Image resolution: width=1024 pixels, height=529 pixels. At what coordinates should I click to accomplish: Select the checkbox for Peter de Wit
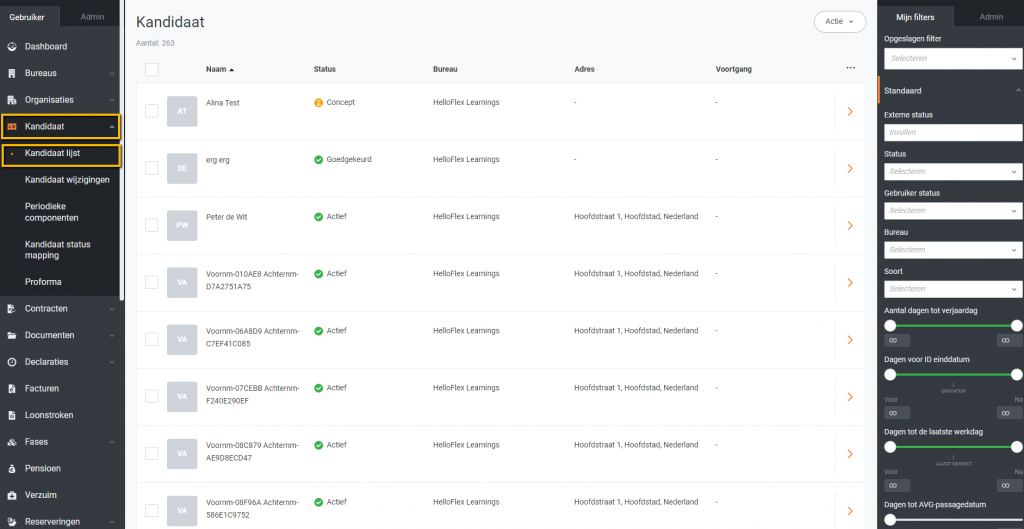pos(152,225)
